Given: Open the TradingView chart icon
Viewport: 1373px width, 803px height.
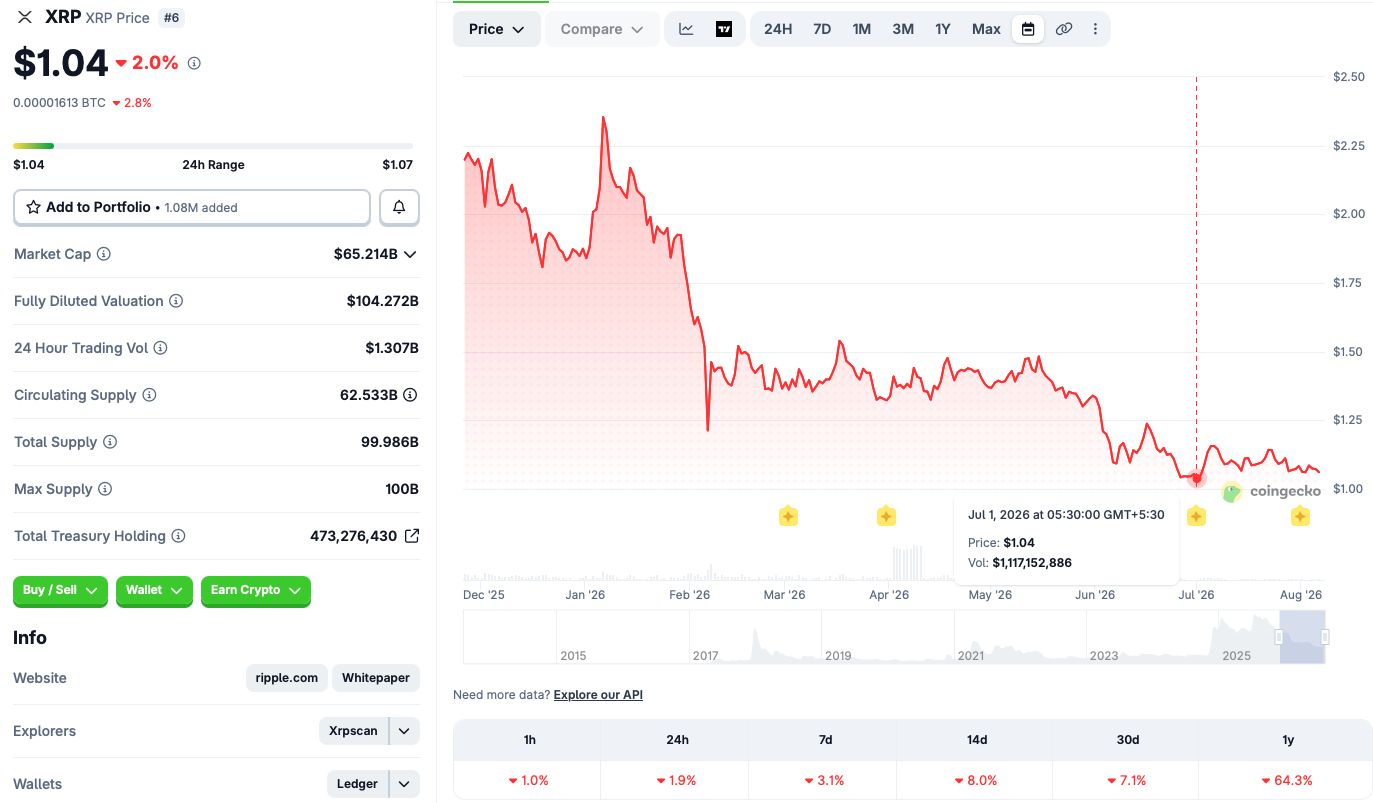Looking at the screenshot, I should [724, 29].
